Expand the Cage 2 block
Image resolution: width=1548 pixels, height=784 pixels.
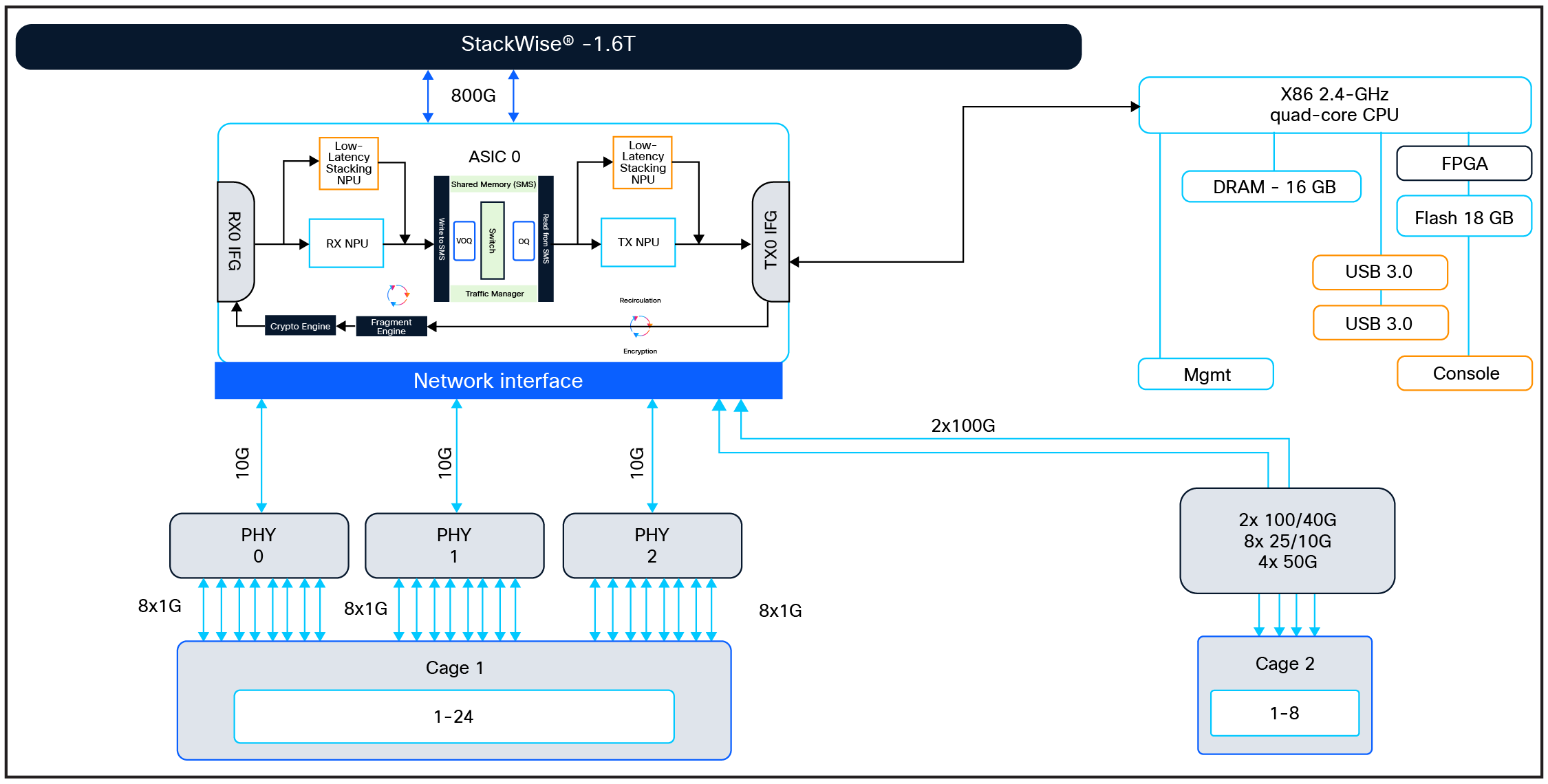click(1284, 664)
